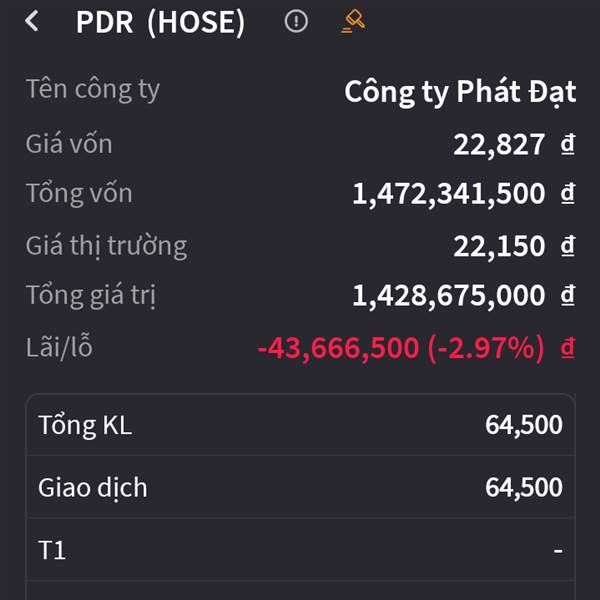600x600 pixels.
Task: Tap the orange gavel auction icon
Action: tap(353, 21)
